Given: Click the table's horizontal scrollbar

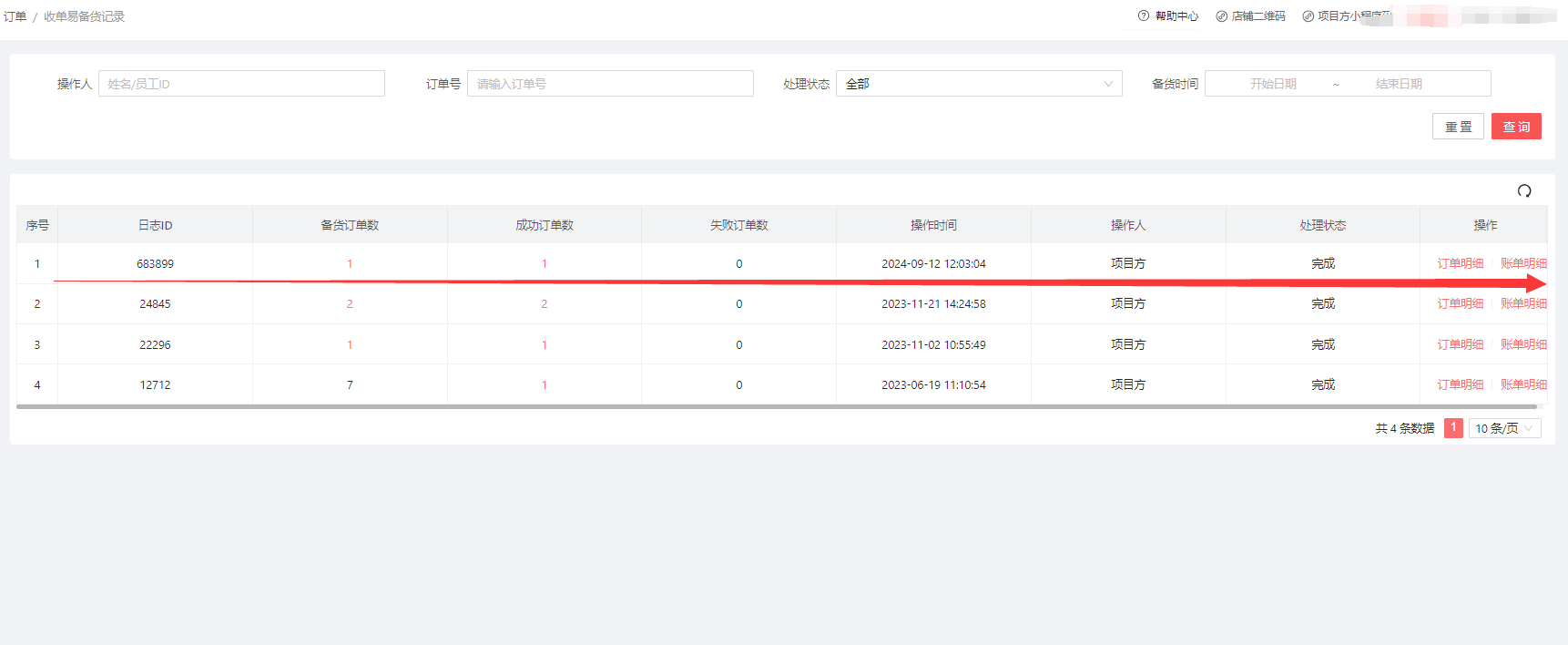Looking at the screenshot, I should pos(776,407).
